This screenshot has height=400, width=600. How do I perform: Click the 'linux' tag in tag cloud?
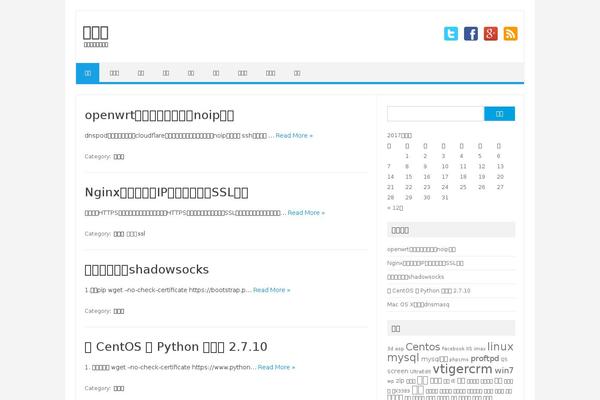(500, 347)
